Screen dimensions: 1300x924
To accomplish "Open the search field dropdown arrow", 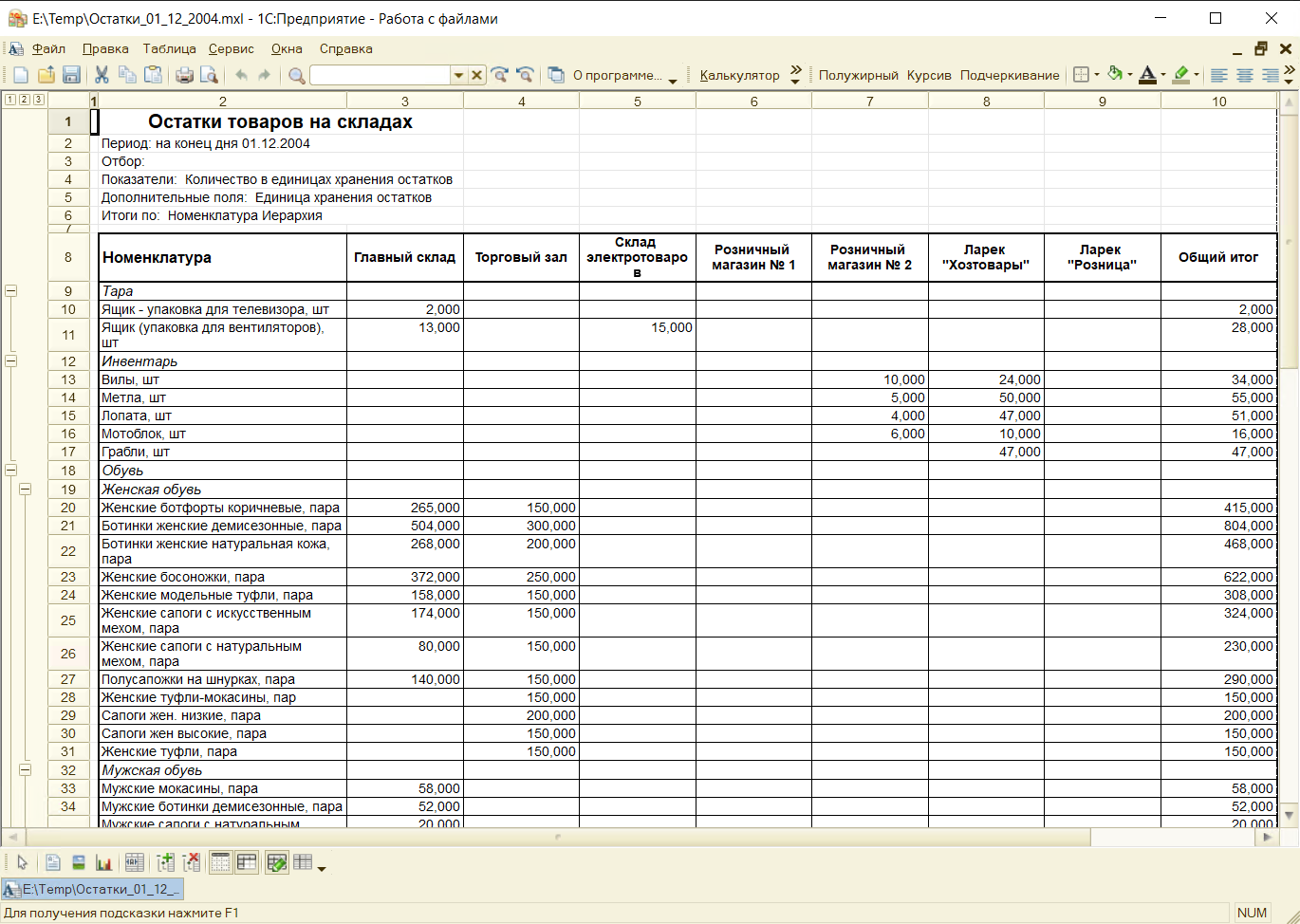I will 458,75.
